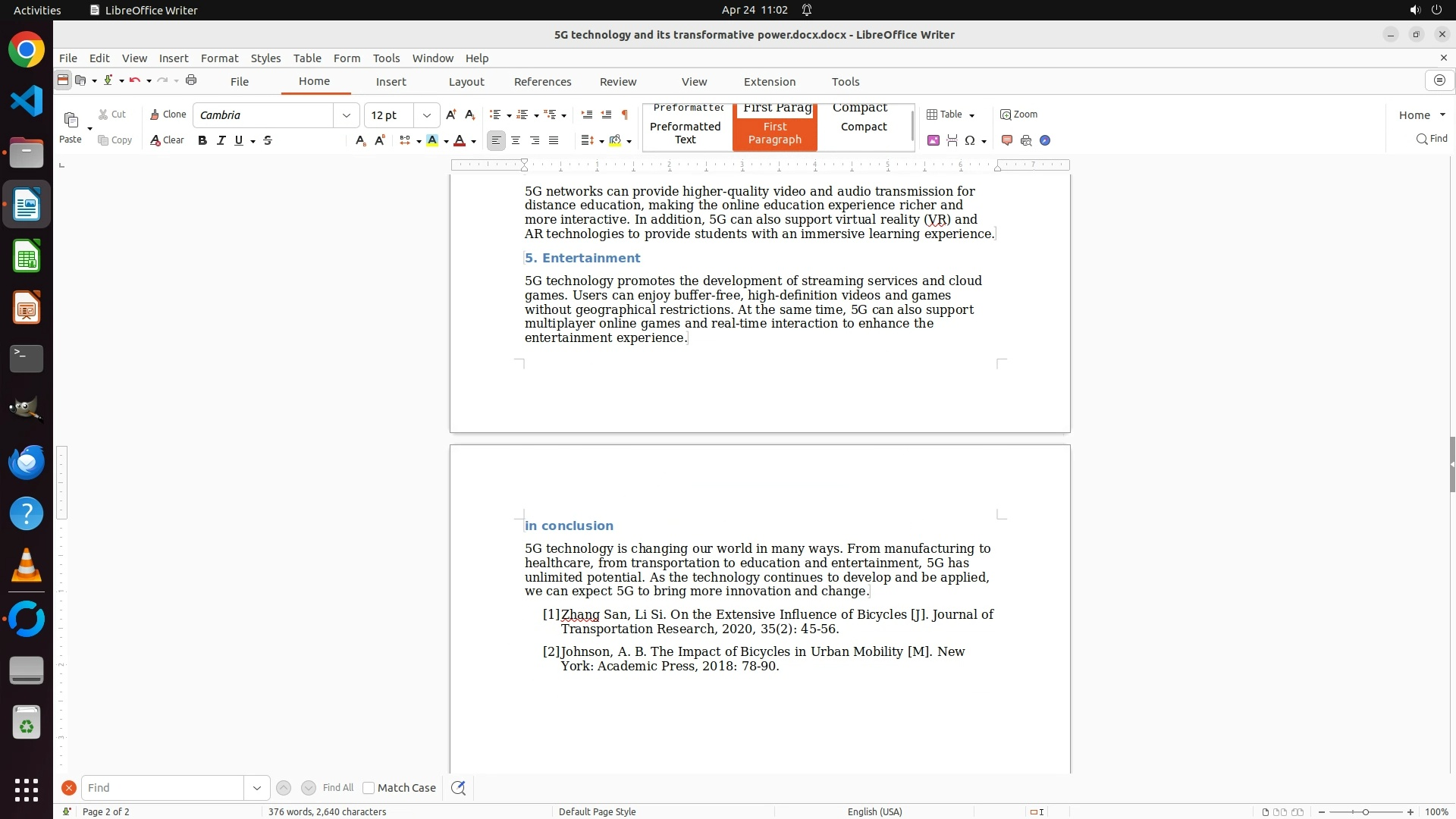This screenshot has height=819, width=1456.
Task: Center align the paragraph
Action: pos(516,140)
